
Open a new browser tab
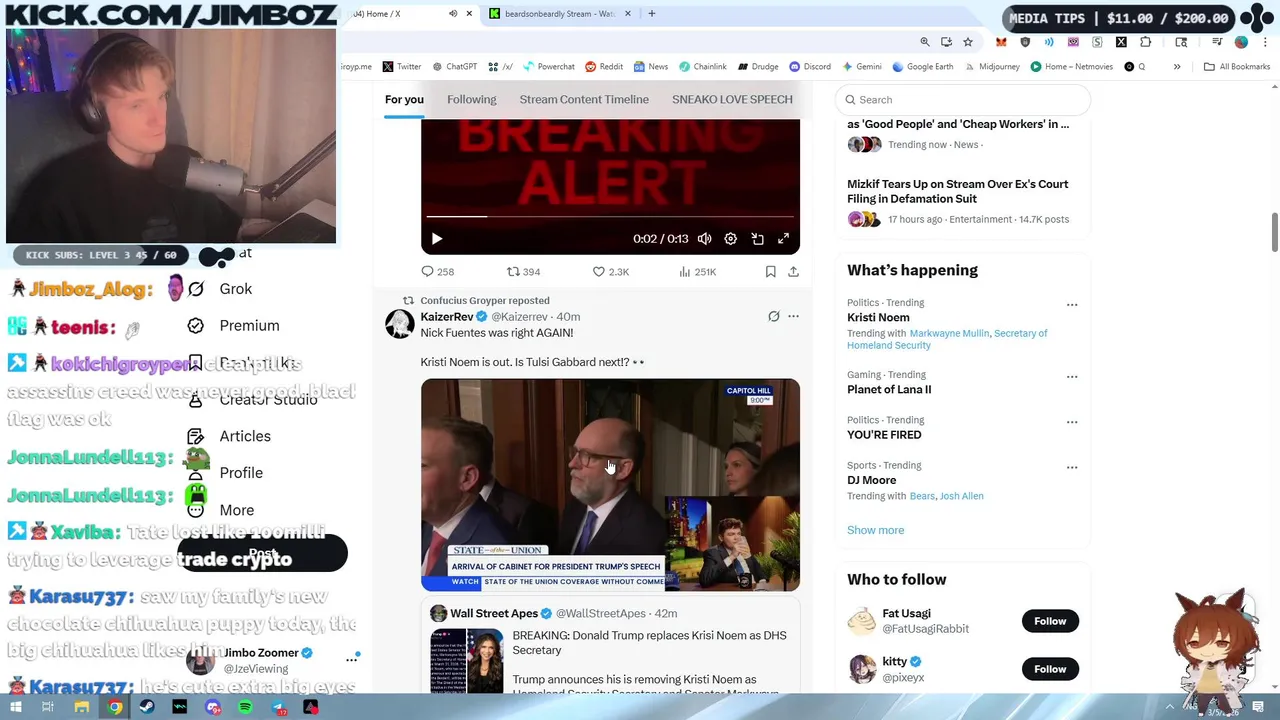(x=651, y=14)
